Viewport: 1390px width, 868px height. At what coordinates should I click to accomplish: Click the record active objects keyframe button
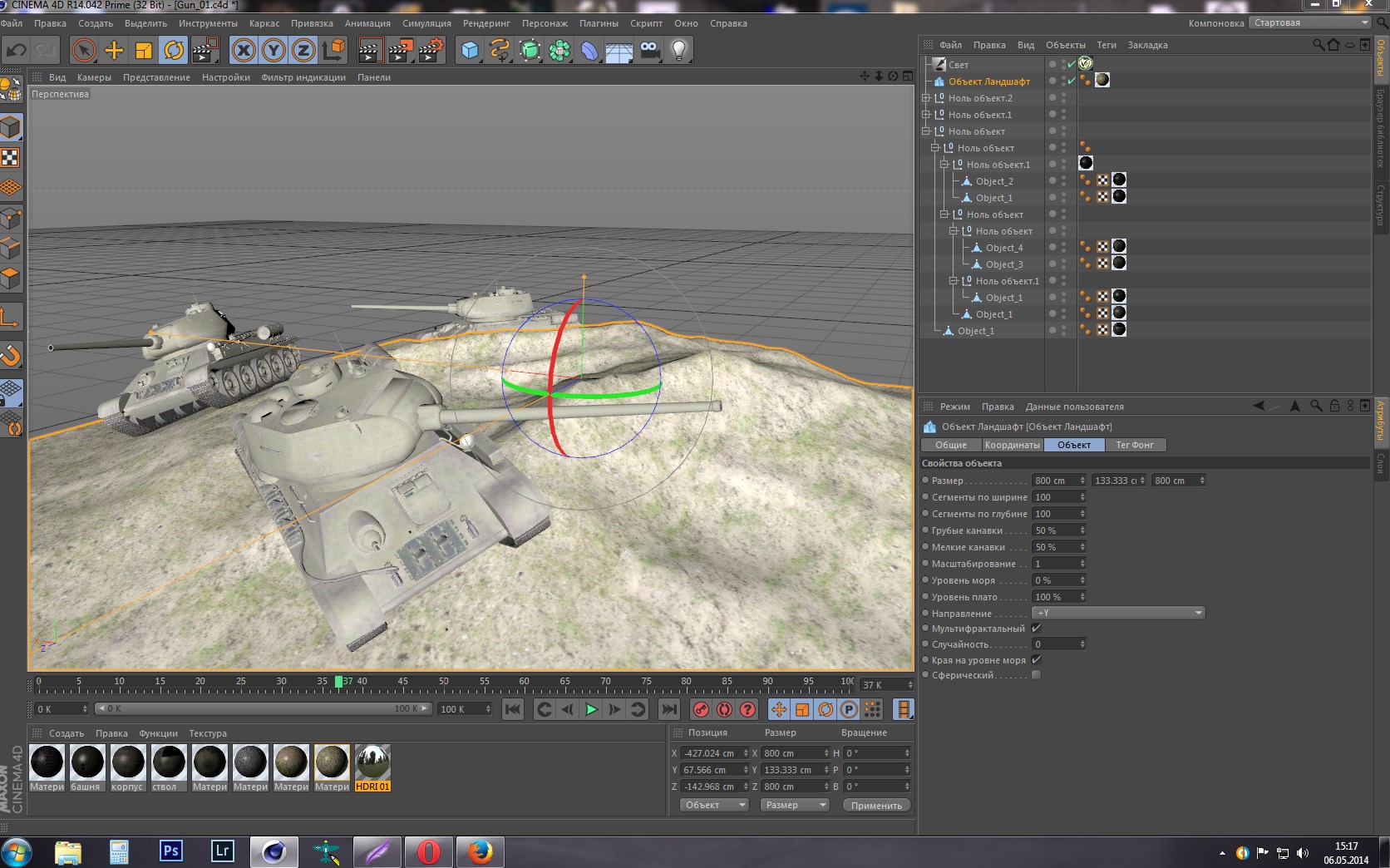click(701, 709)
